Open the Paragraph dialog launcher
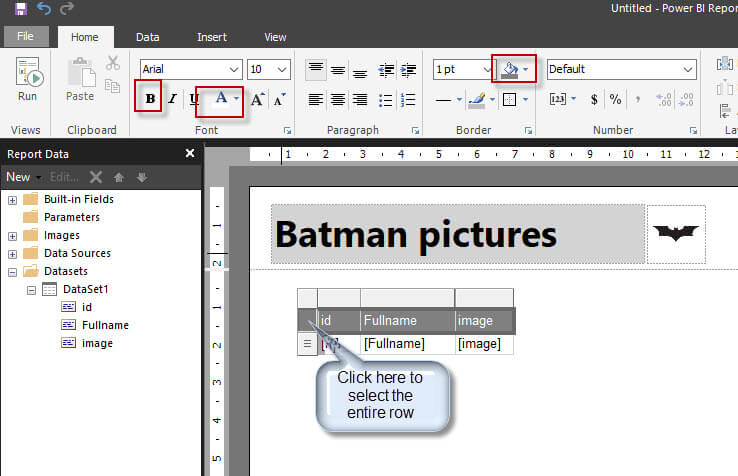Screen dimensions: 738x476 [415, 130]
